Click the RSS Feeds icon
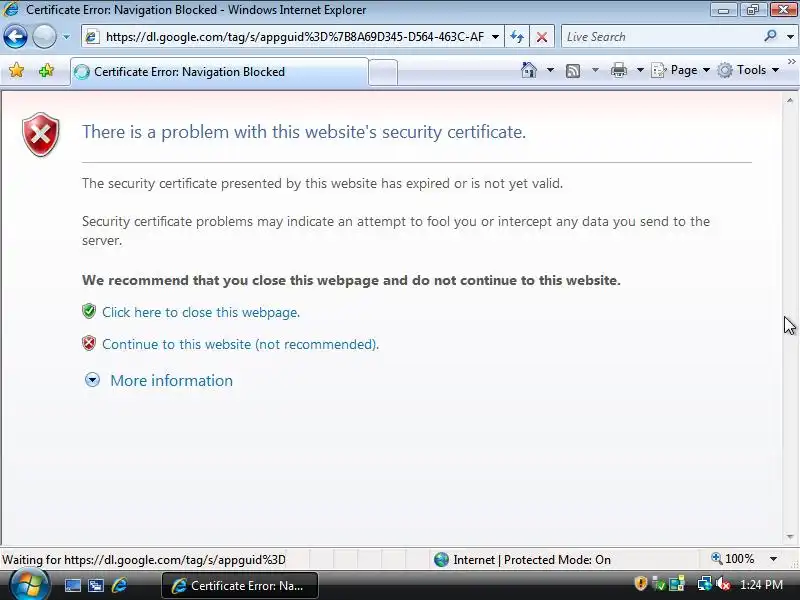Image resolution: width=800 pixels, height=600 pixels. (573, 70)
